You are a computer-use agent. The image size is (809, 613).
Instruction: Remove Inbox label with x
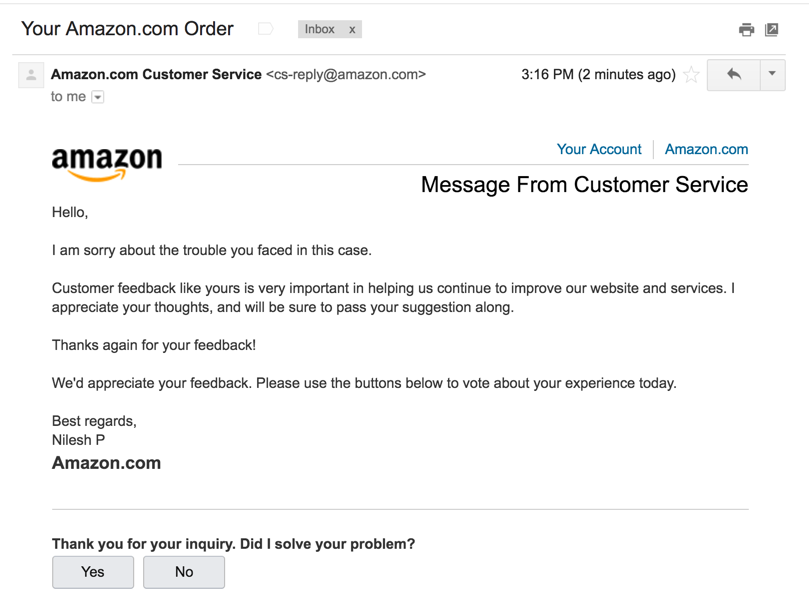click(x=352, y=30)
